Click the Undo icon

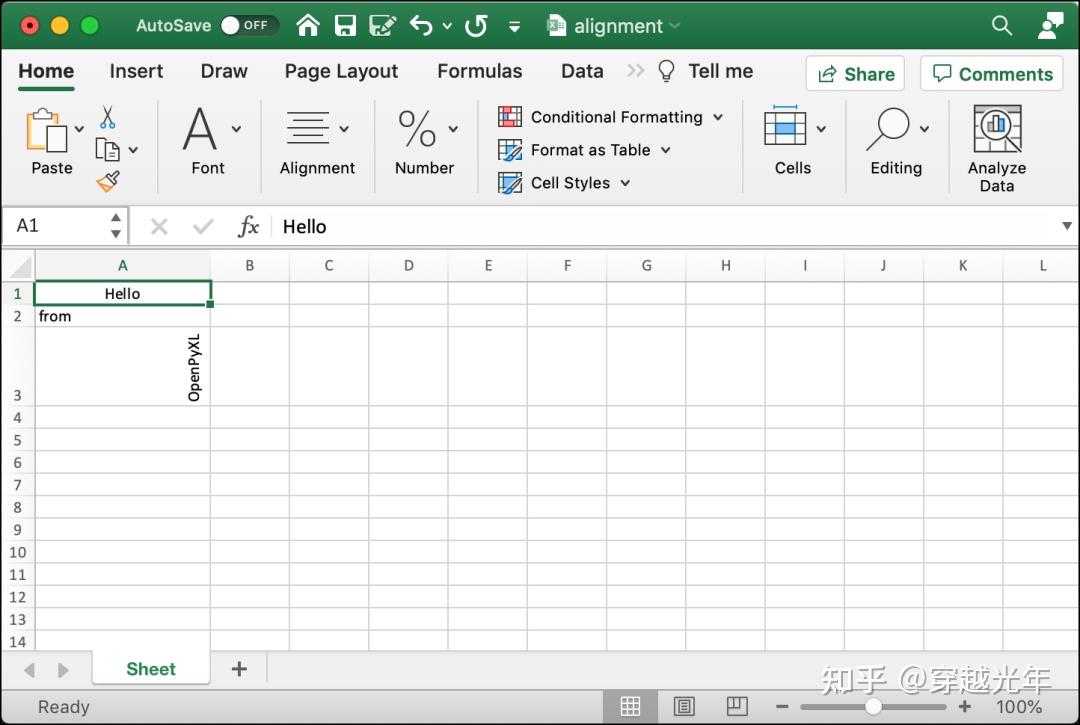click(419, 26)
